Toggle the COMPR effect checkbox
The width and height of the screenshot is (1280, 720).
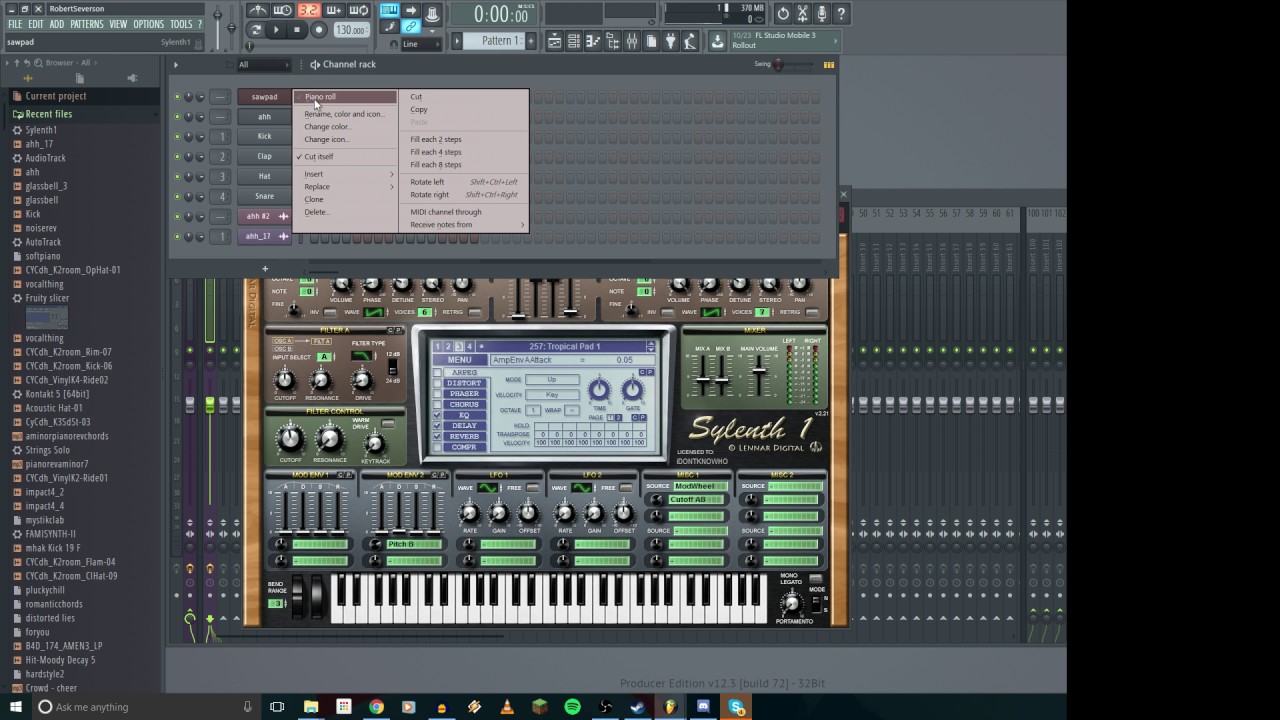point(437,447)
